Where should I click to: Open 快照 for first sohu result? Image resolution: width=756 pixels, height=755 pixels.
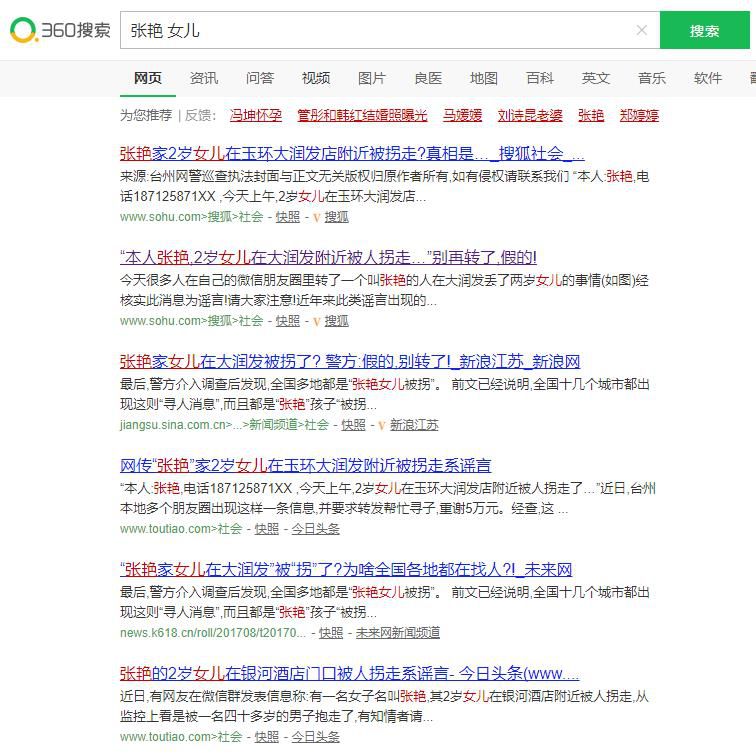[x=287, y=217]
